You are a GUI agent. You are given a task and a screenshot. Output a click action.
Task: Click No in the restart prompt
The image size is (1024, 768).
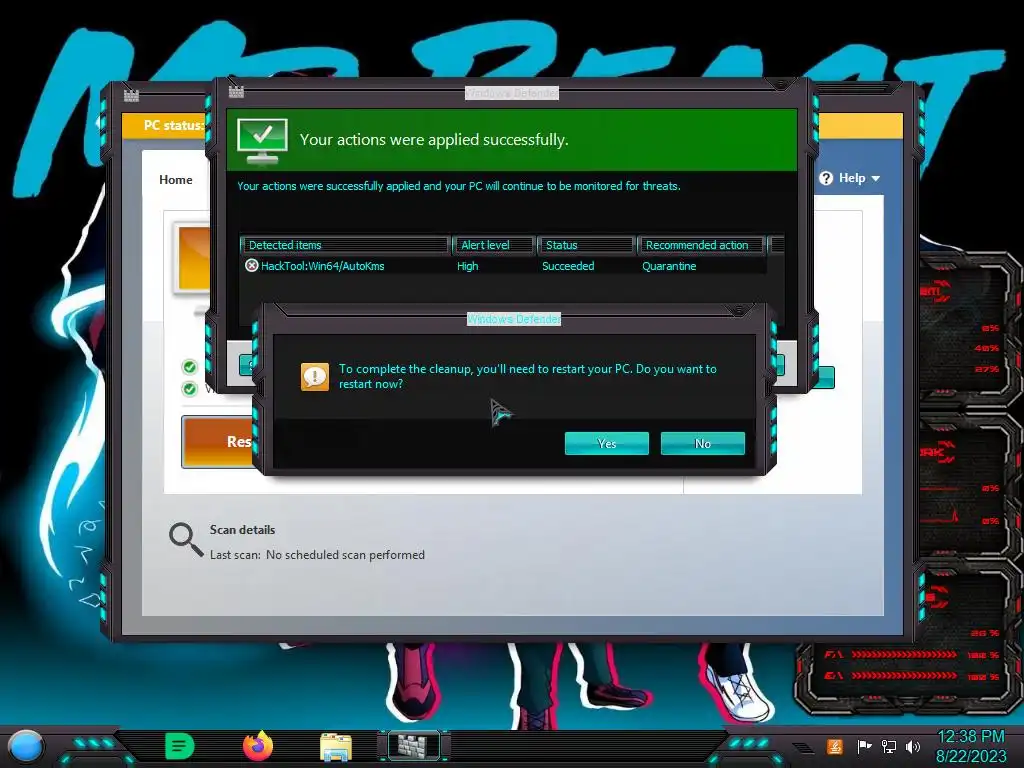pos(703,443)
